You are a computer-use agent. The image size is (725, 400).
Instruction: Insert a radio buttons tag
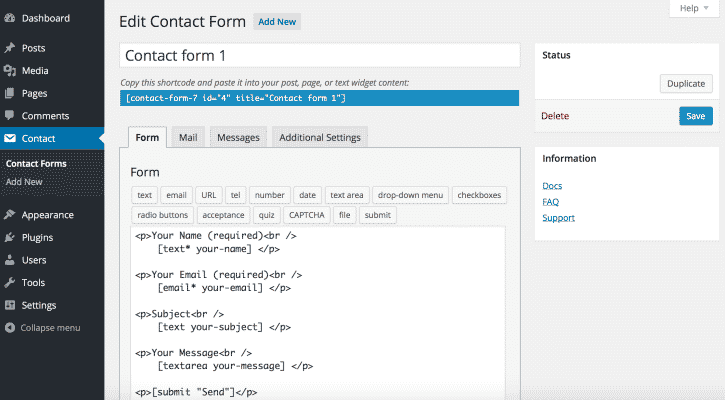pos(162,215)
